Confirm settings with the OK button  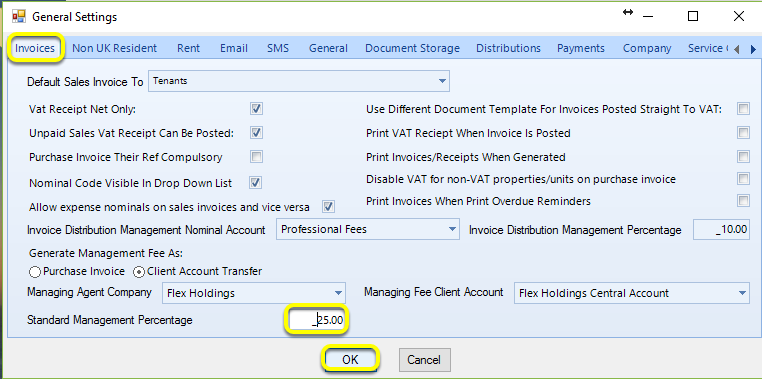[x=350, y=360]
